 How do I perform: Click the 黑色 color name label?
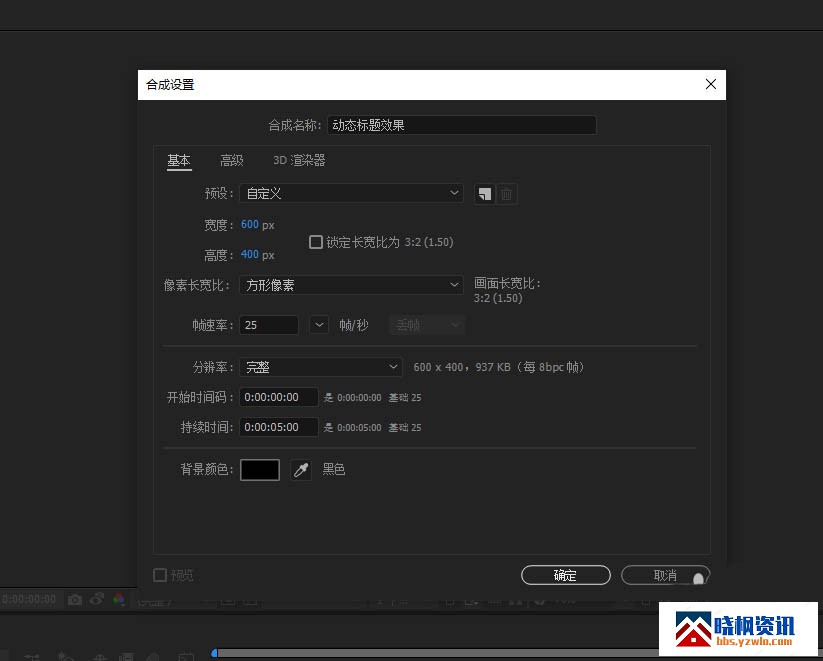point(334,469)
